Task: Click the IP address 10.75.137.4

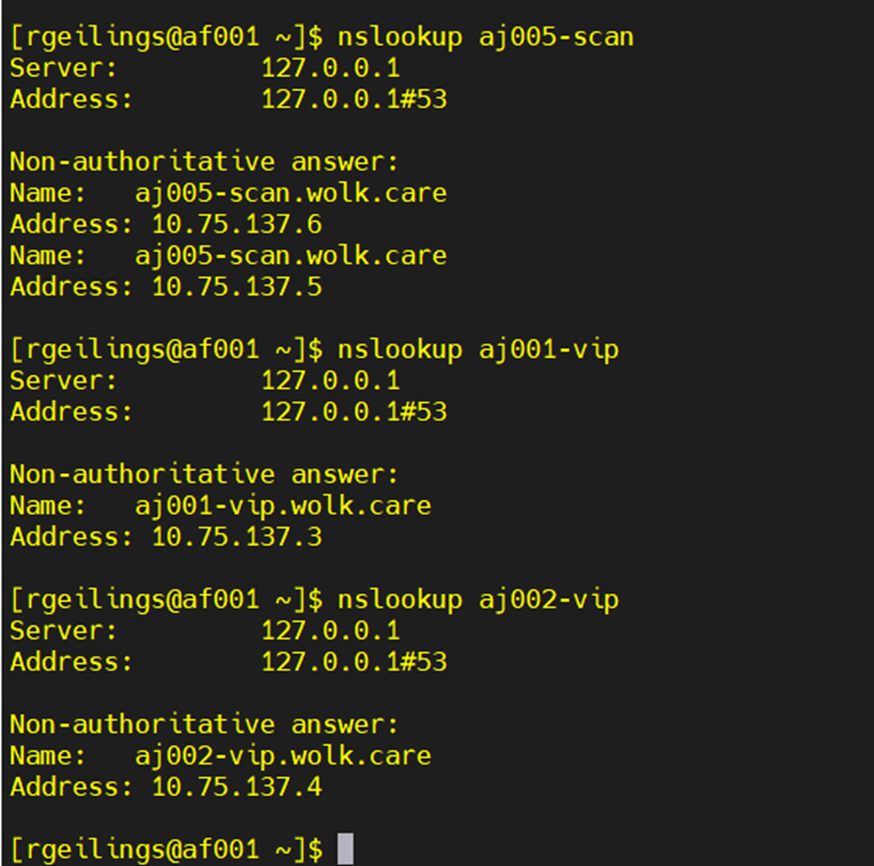Action: [237, 787]
